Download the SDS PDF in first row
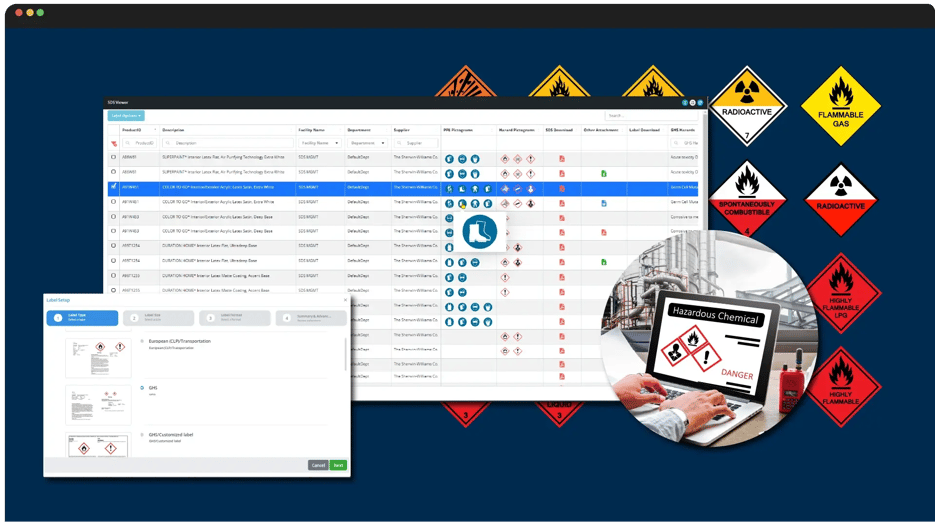 tap(562, 158)
